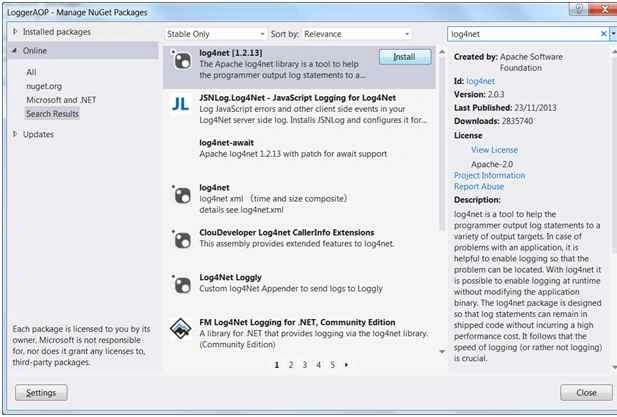Click the Apache-2.0 license text
The width and height of the screenshot is (617, 417).
tap(492, 164)
